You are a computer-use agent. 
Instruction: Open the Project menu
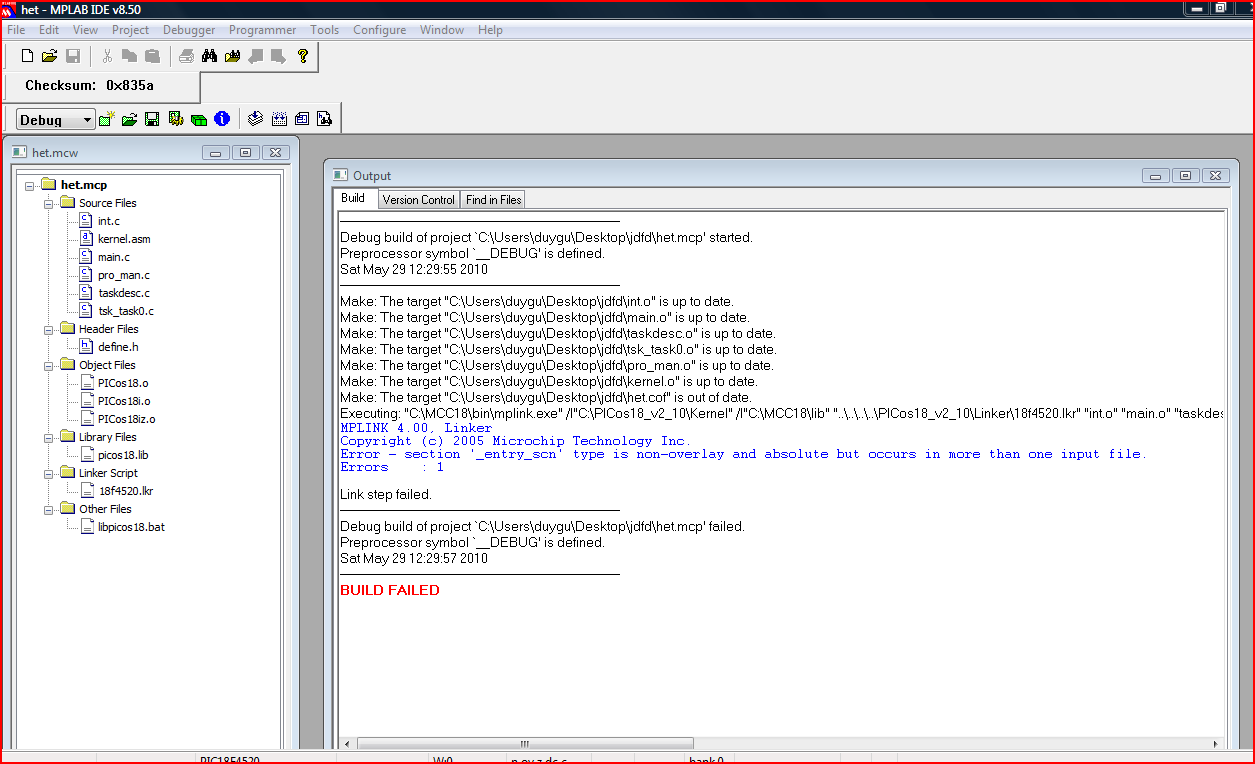pyautogui.click(x=131, y=30)
